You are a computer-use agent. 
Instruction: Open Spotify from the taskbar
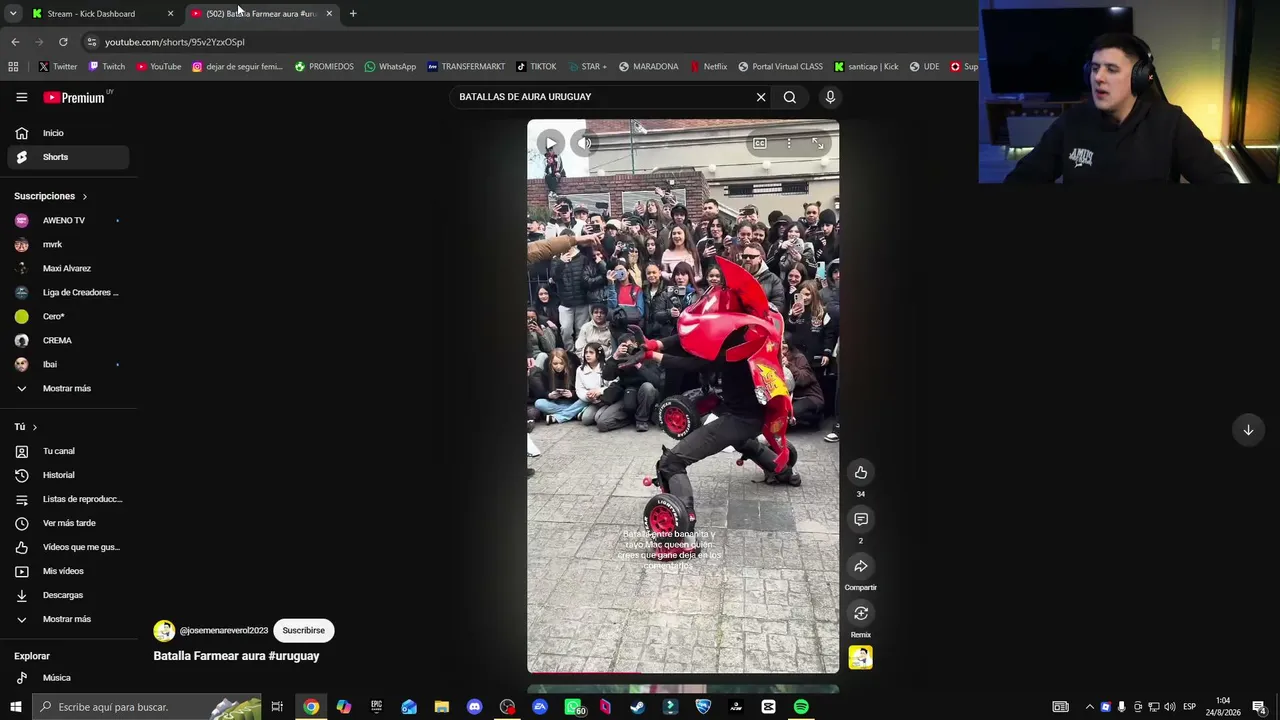(801, 707)
